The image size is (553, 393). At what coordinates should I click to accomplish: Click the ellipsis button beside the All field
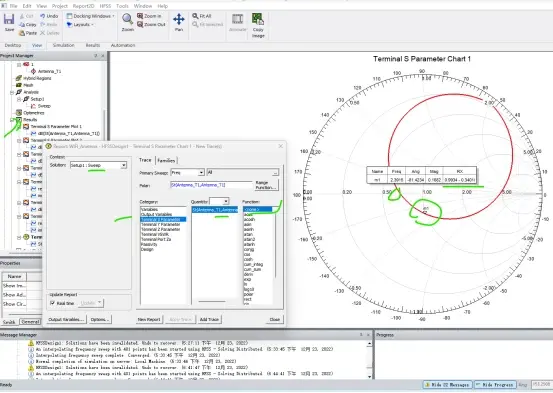click(275, 173)
